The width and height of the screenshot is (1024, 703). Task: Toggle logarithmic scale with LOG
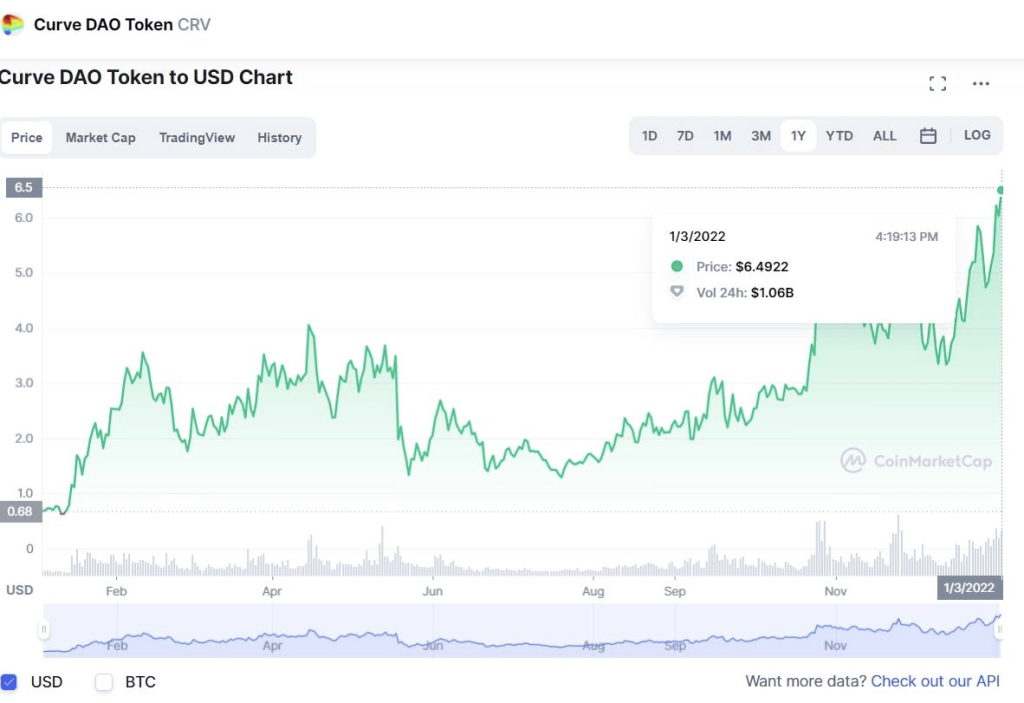977,135
